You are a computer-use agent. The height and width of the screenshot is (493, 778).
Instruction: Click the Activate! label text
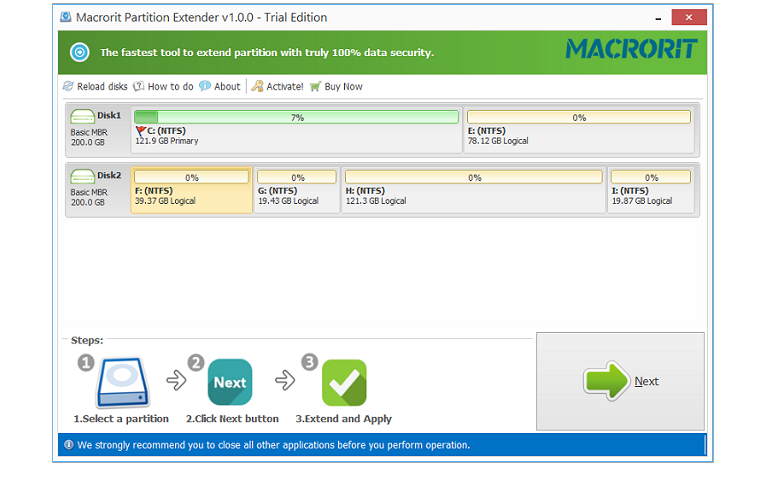285,86
